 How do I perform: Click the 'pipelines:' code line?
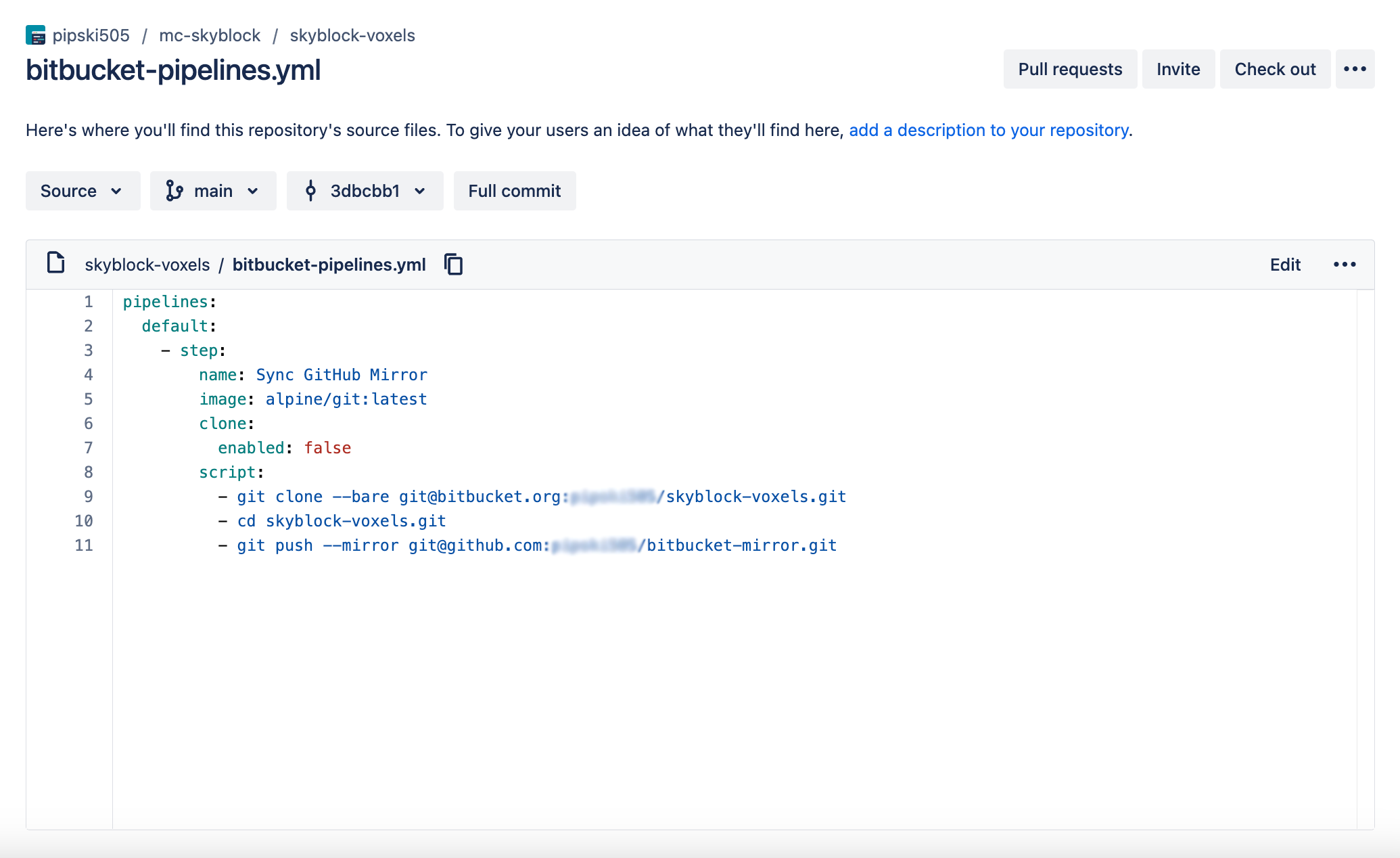[x=169, y=302]
